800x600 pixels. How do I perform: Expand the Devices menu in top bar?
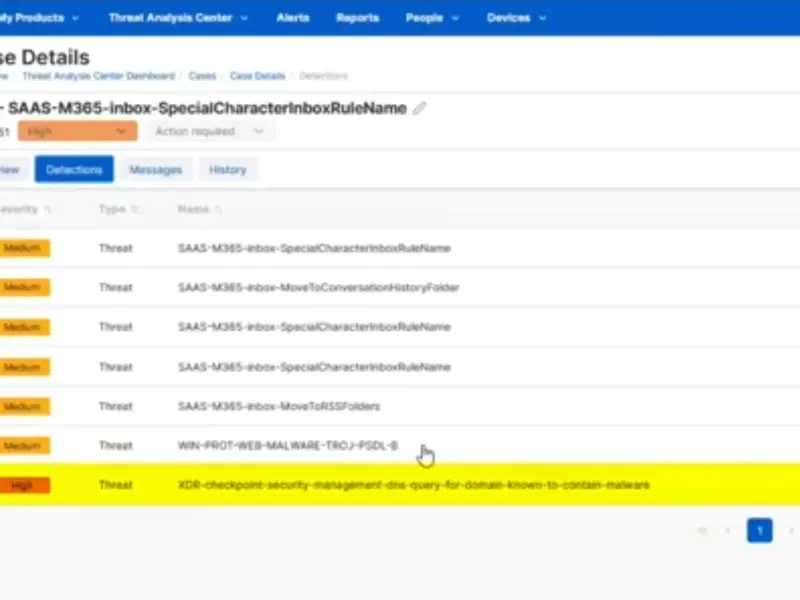coord(516,18)
